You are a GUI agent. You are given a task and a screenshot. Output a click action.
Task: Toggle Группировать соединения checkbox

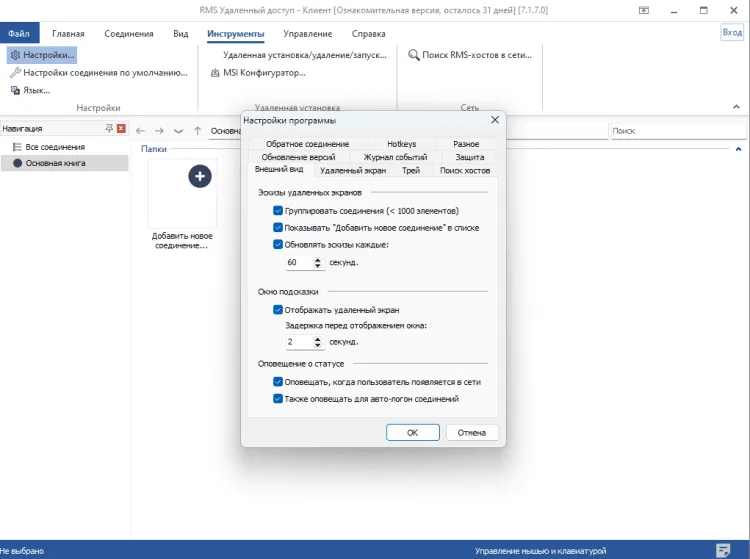278,210
